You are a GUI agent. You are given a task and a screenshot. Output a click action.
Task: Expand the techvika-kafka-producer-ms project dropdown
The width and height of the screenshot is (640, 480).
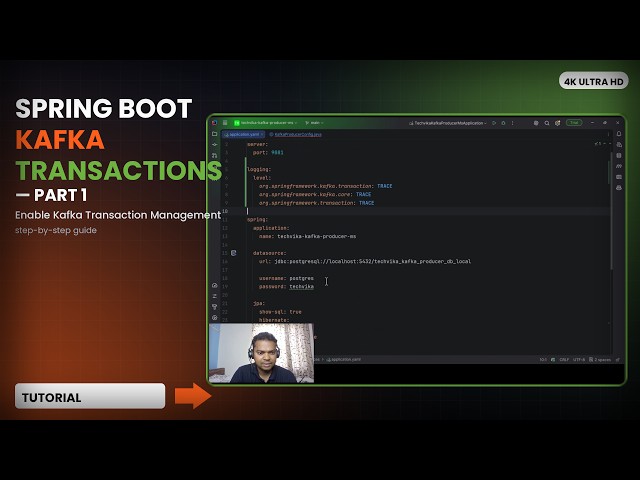(x=265, y=123)
